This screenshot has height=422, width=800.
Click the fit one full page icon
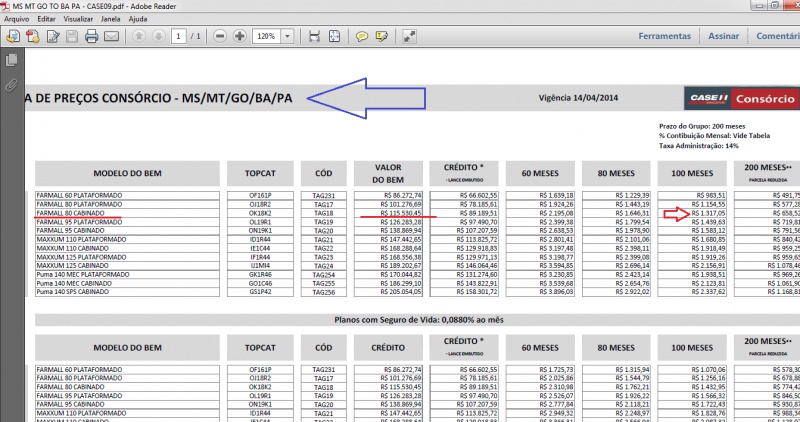coord(334,36)
